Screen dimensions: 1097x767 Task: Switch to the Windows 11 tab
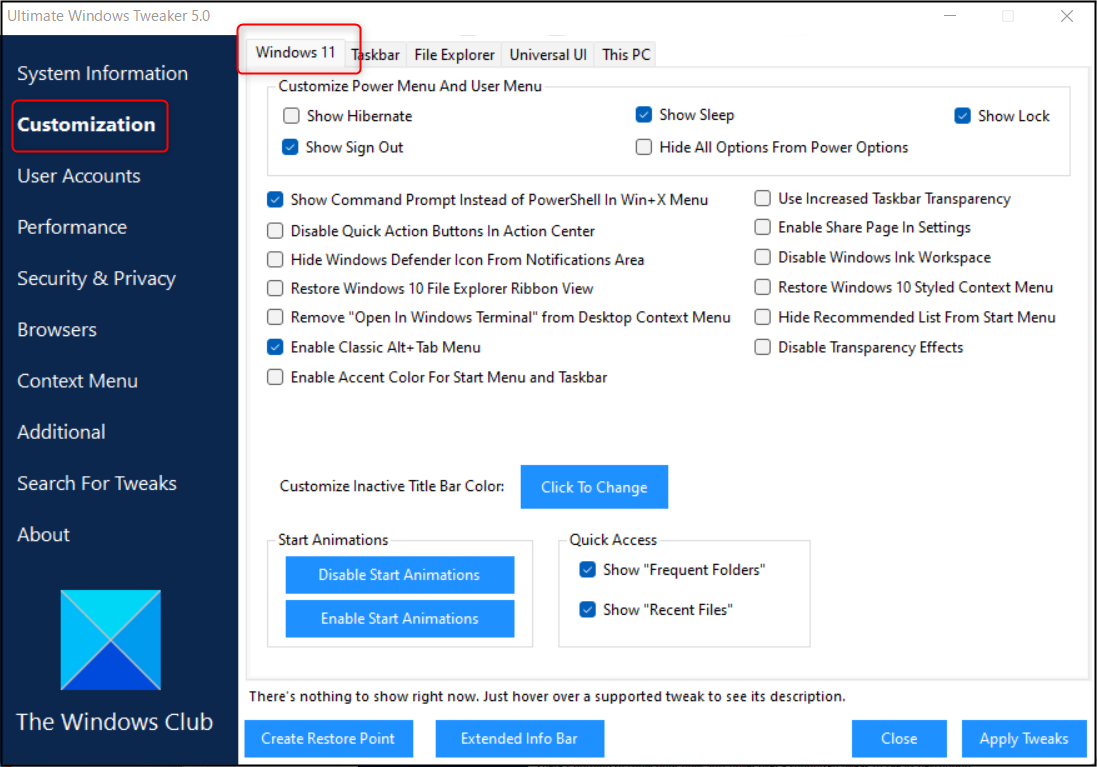(295, 52)
